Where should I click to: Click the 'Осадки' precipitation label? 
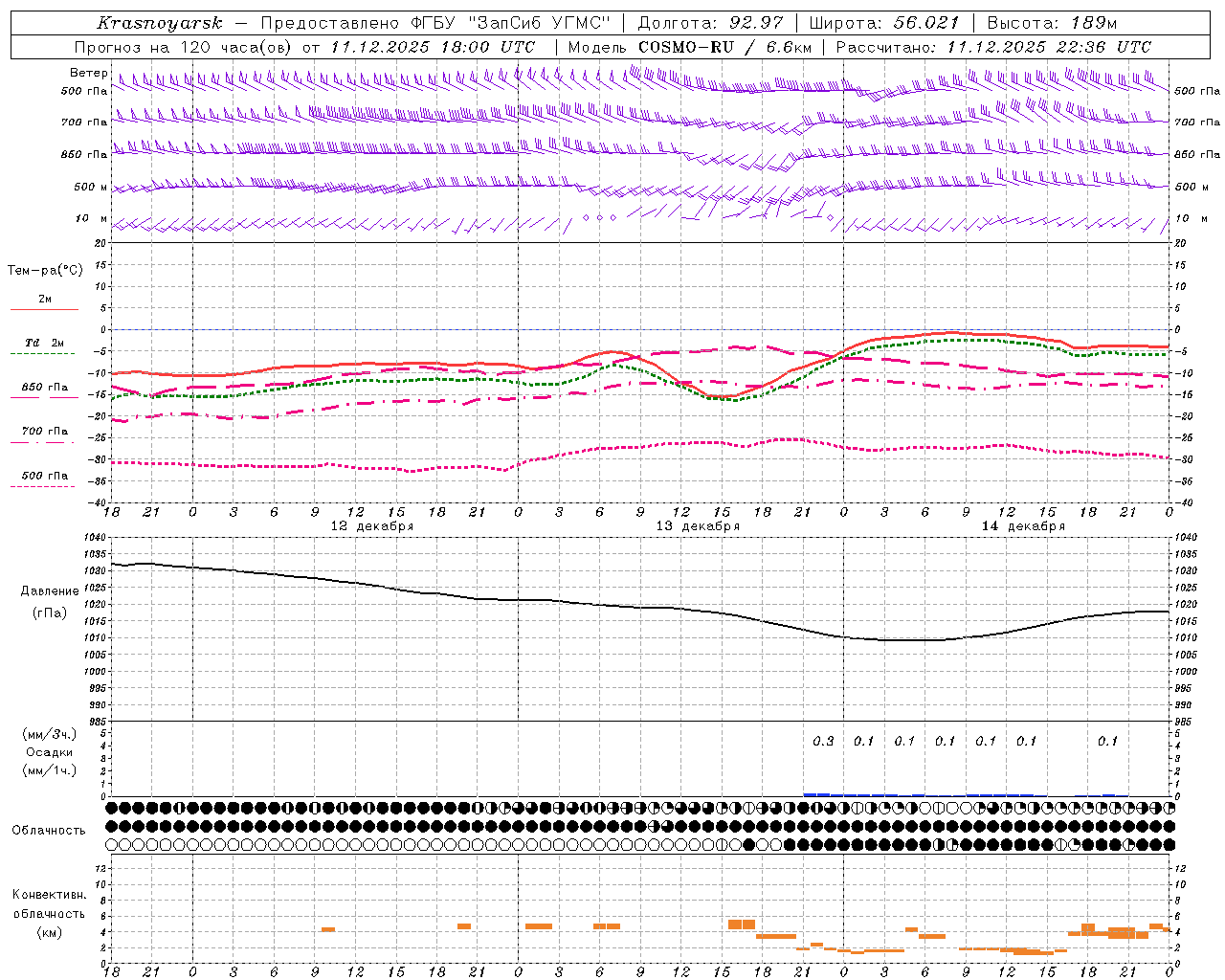pyautogui.click(x=50, y=752)
